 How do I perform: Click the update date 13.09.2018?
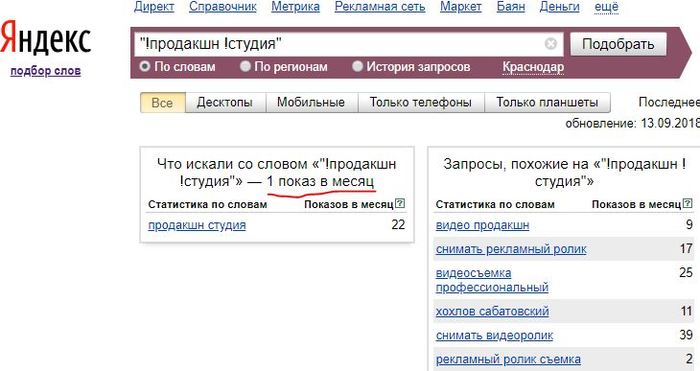tap(670, 123)
